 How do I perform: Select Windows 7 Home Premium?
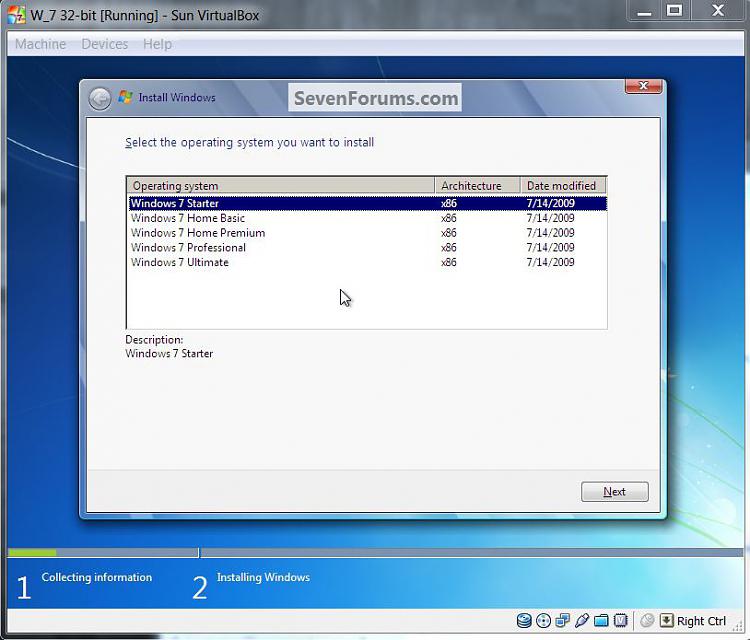[367, 233]
